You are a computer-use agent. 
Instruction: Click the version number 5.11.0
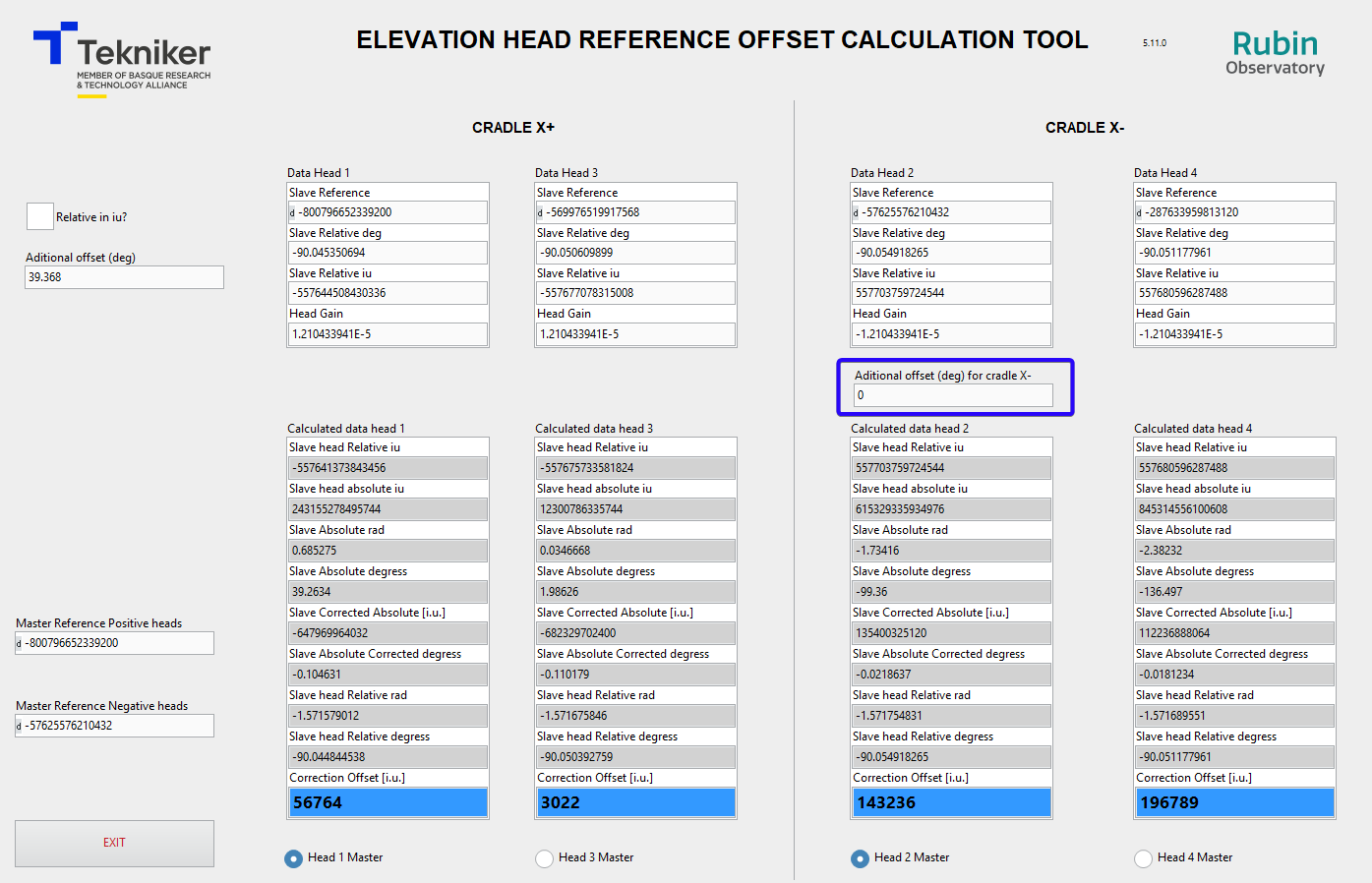tap(1155, 43)
